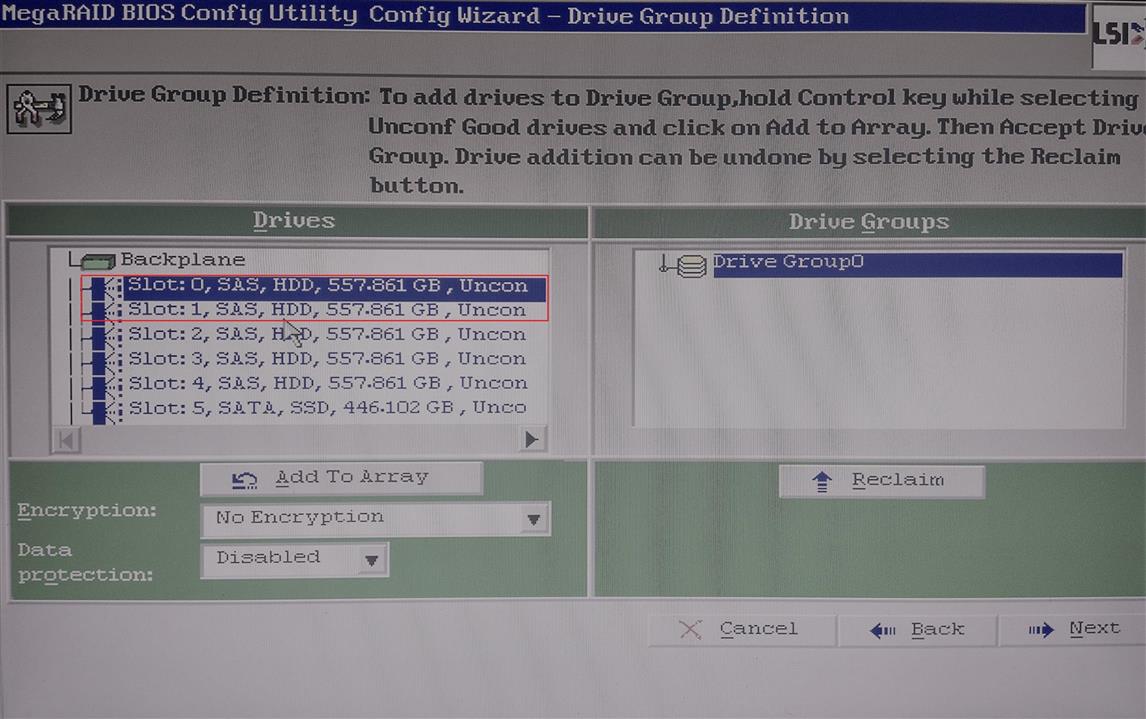Click the Drive Groups panel header

[868, 222]
